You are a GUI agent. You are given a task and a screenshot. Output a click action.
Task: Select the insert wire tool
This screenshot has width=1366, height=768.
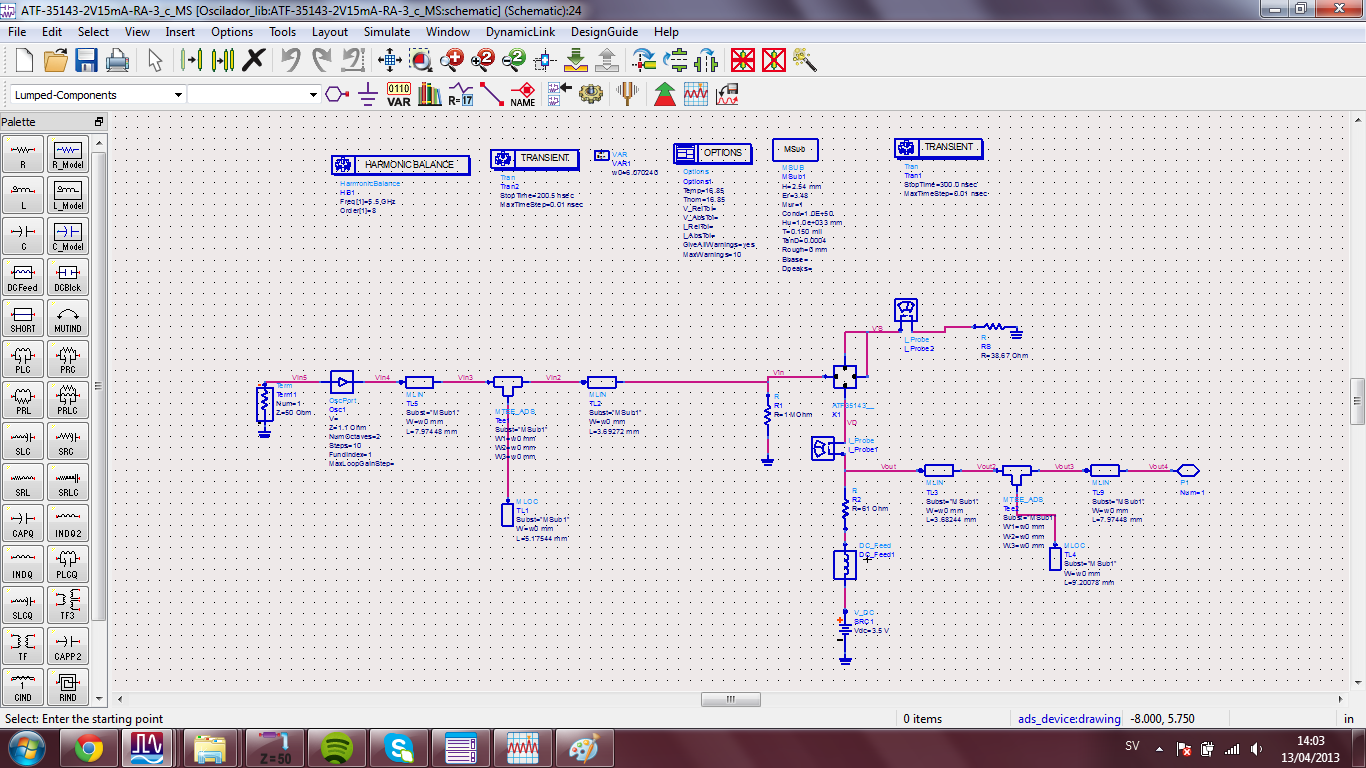491,94
